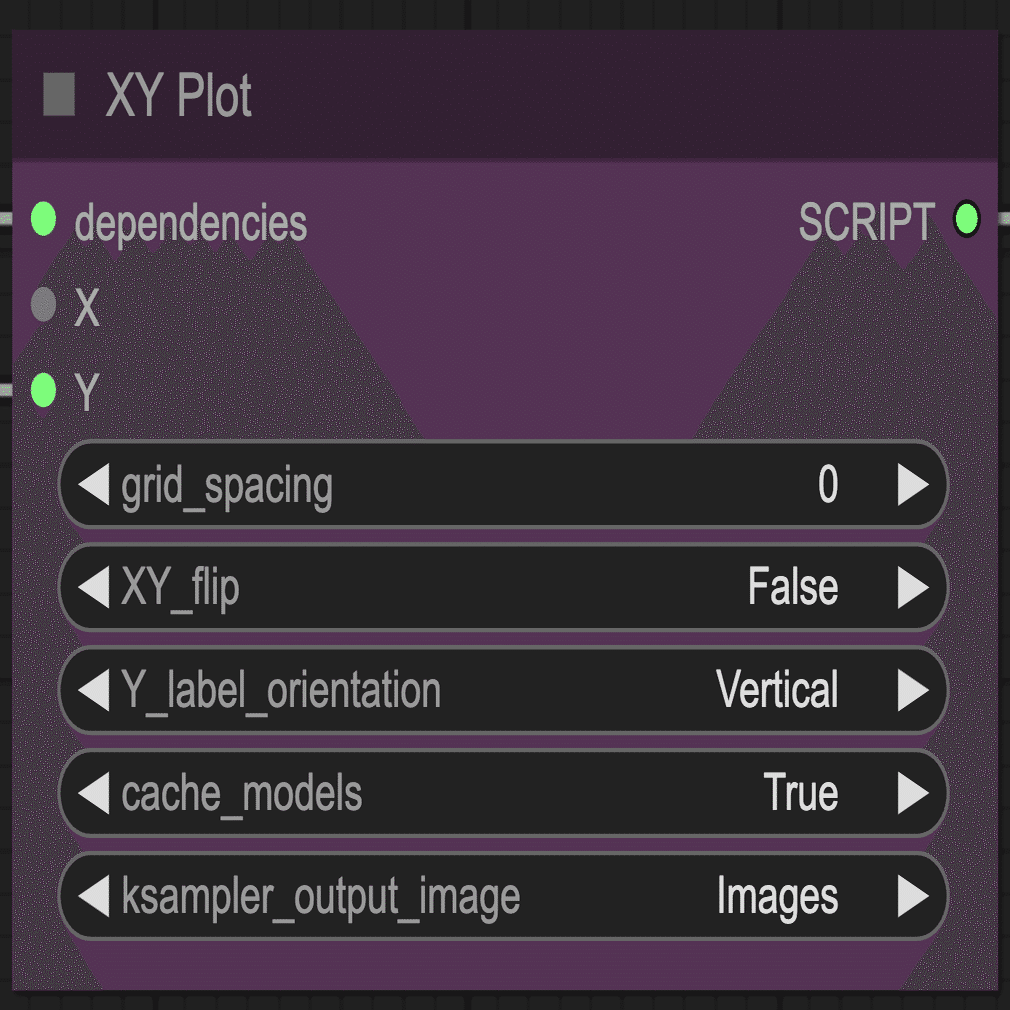The image size is (1010, 1010).
Task: Select next ksampler_output_image option with right arrow
Action: pyautogui.click(x=913, y=896)
